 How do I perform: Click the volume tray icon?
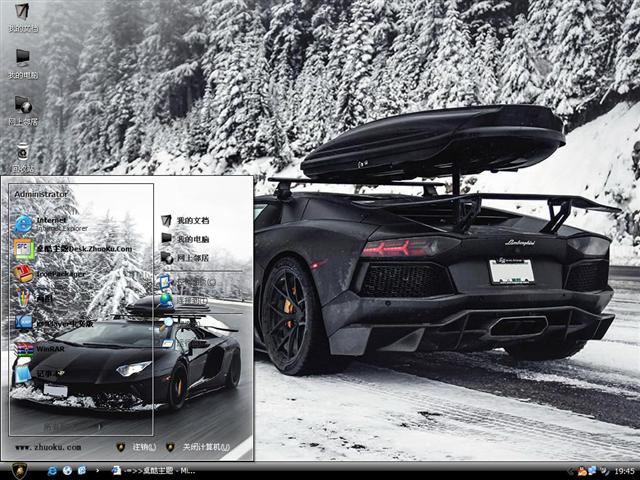pos(603,471)
